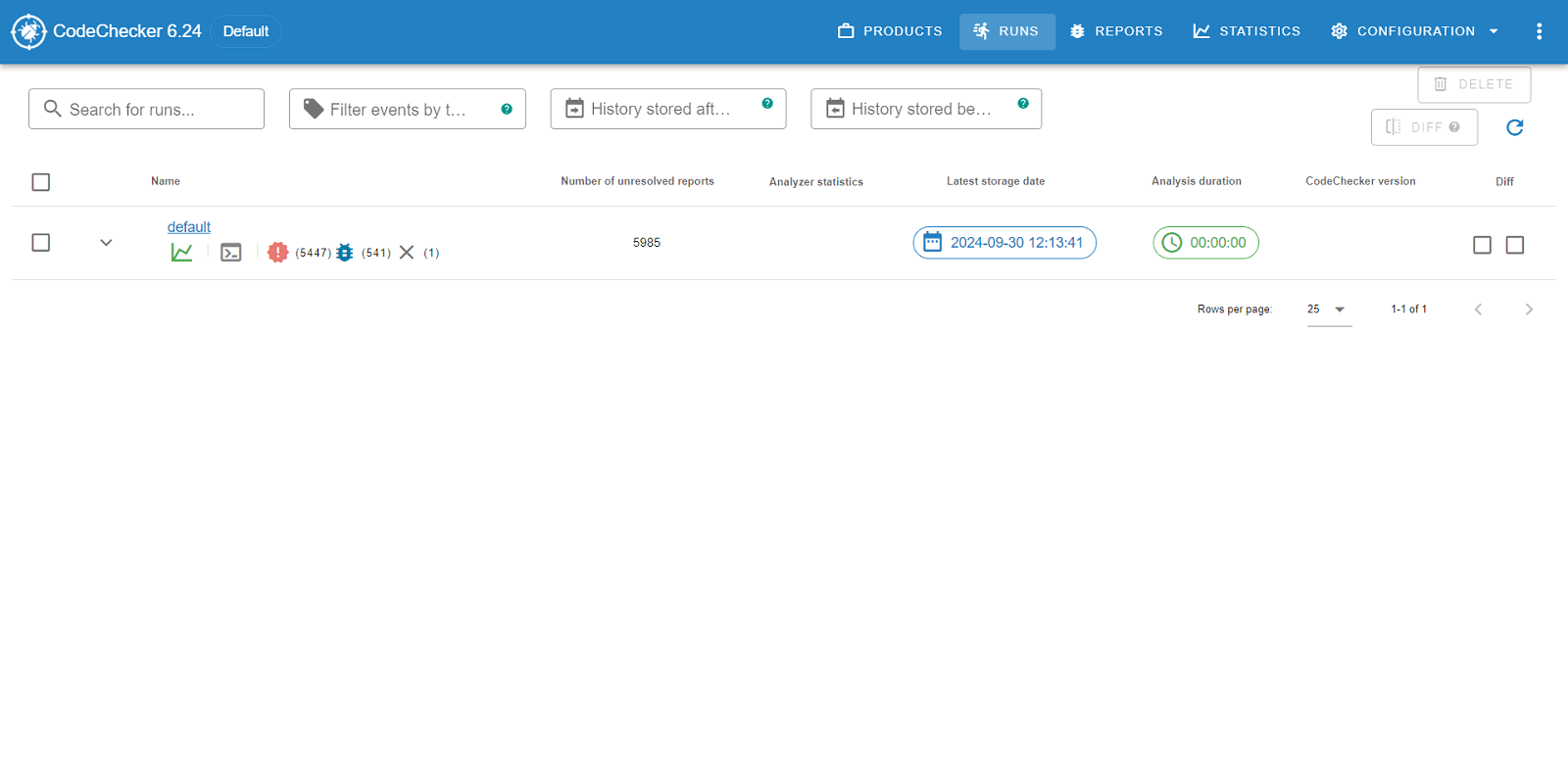Switch to the Statistics tab
This screenshot has height=763, width=1568.
(1247, 31)
